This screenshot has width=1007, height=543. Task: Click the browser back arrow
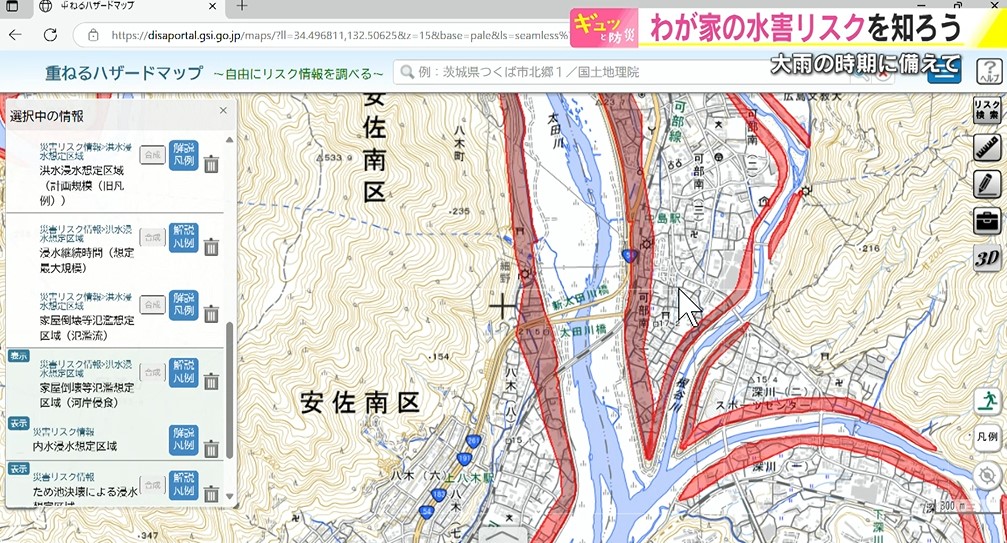(15, 35)
